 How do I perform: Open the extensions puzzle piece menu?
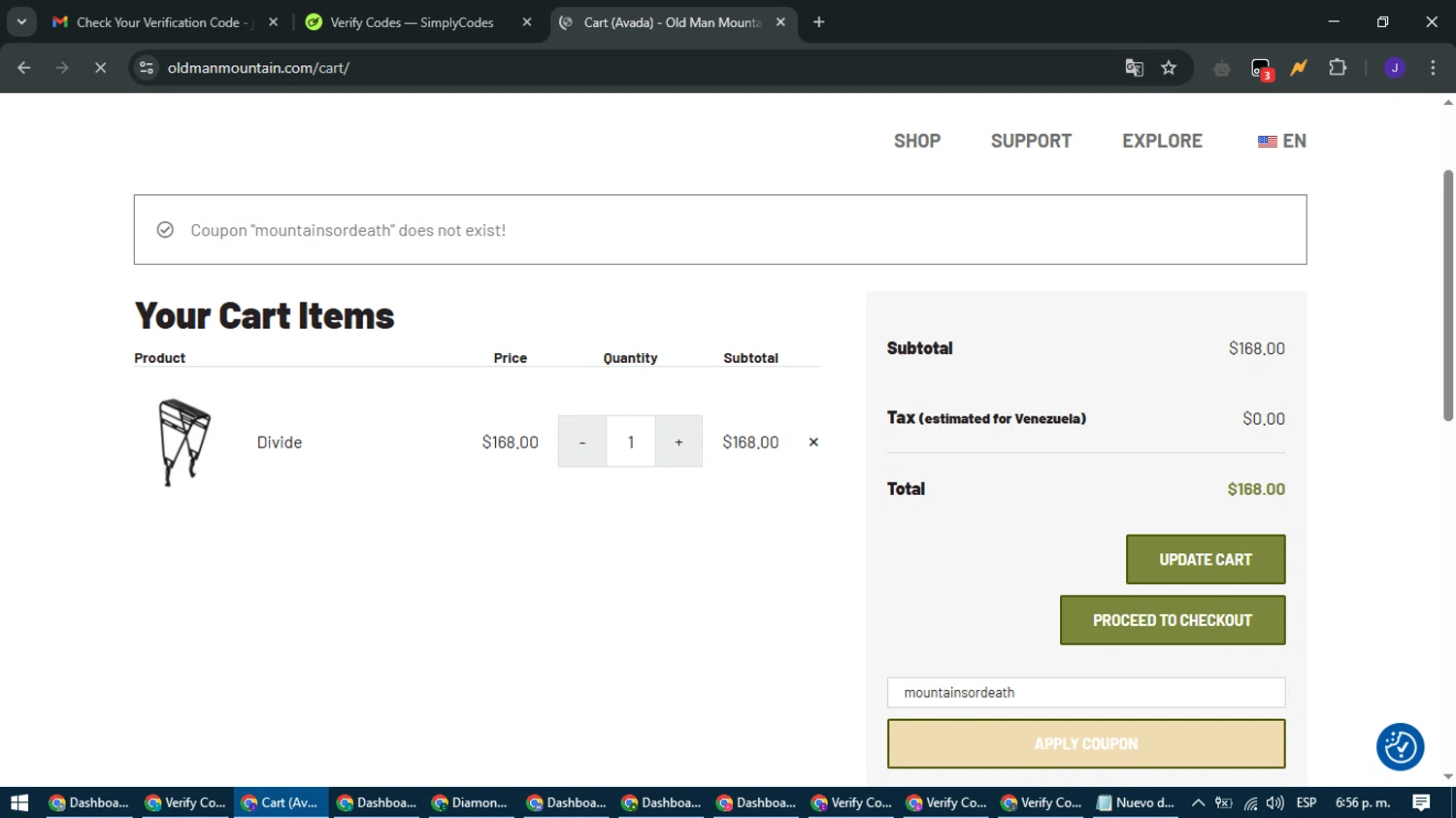(x=1338, y=68)
